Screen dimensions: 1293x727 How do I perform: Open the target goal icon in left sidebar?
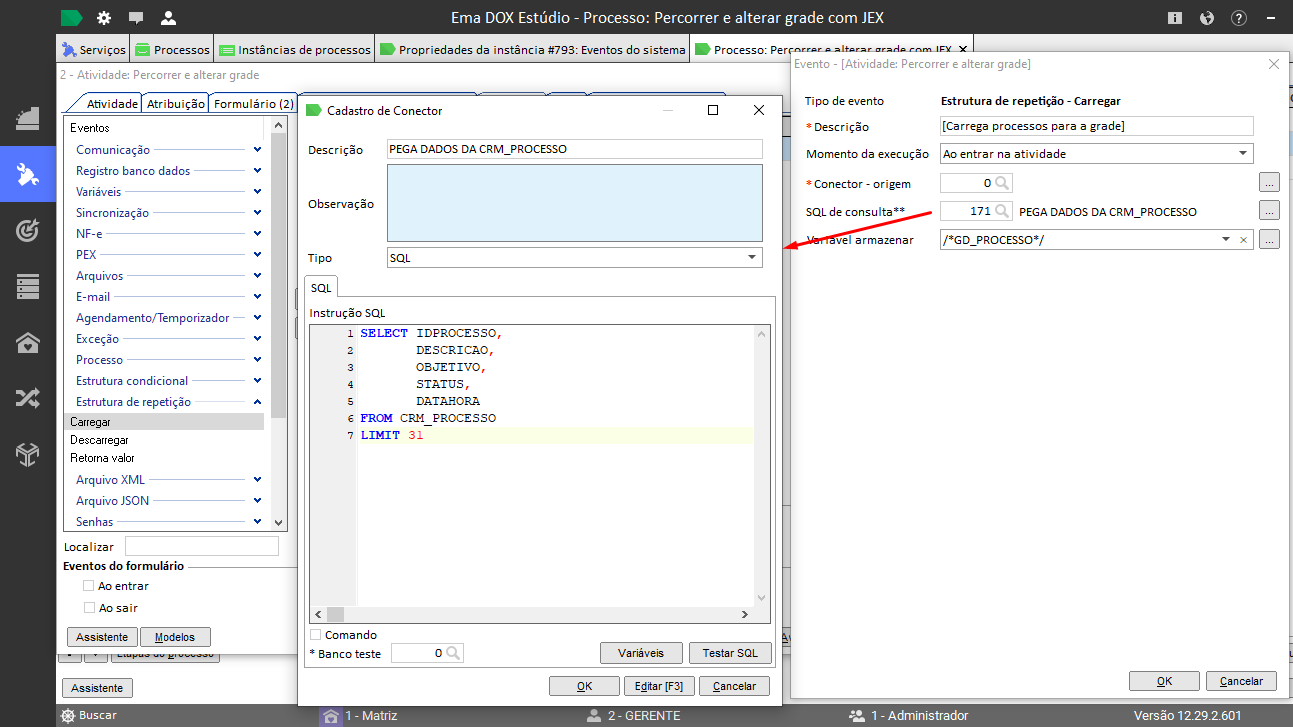[x=28, y=231]
